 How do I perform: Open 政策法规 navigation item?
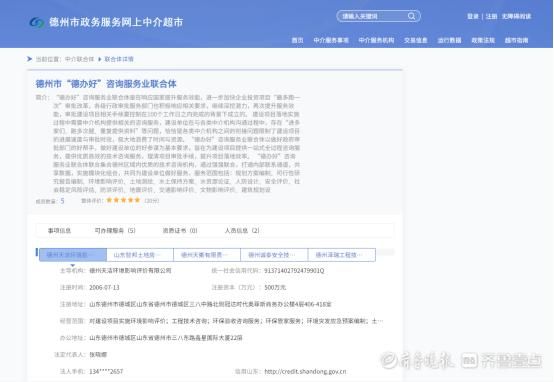coord(483,40)
